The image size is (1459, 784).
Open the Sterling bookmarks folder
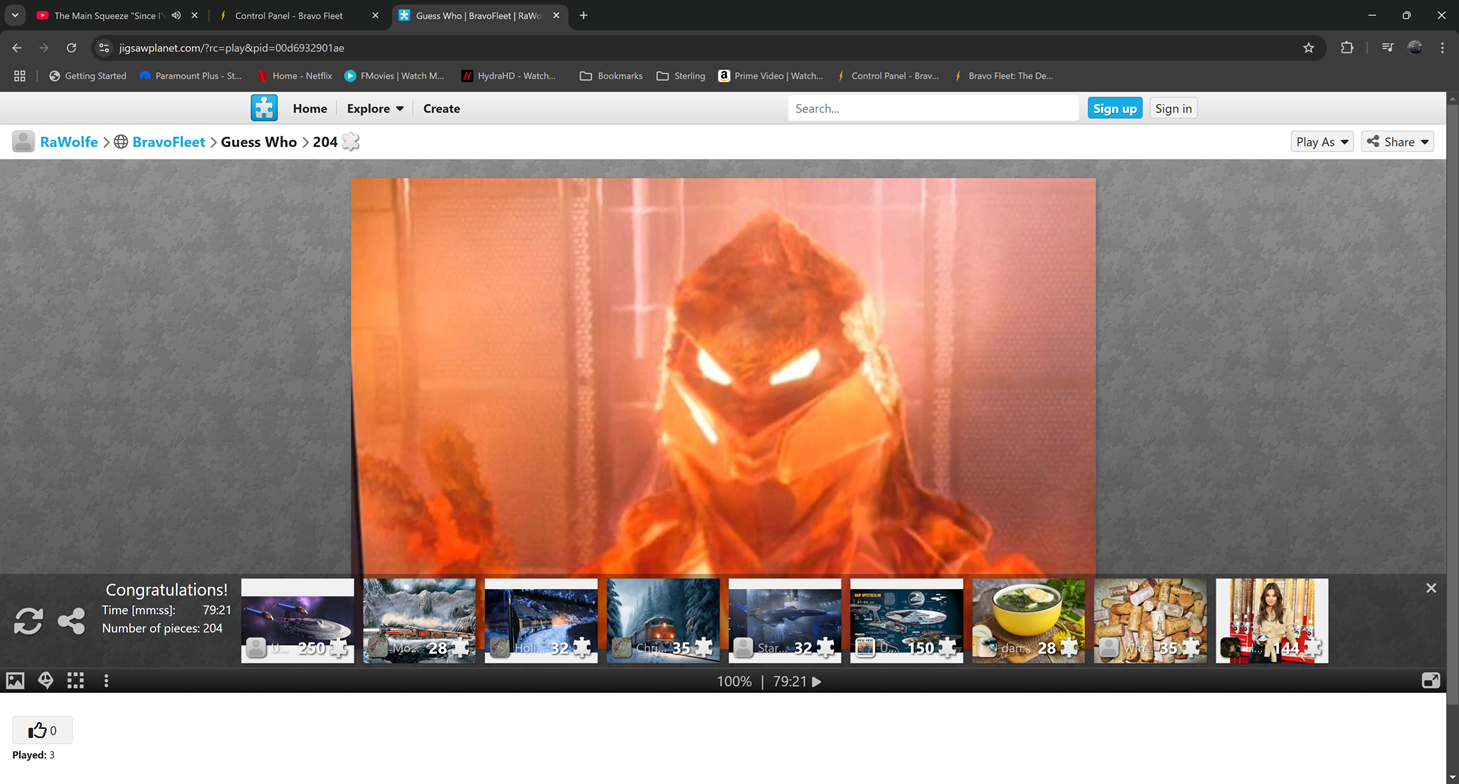pos(681,76)
